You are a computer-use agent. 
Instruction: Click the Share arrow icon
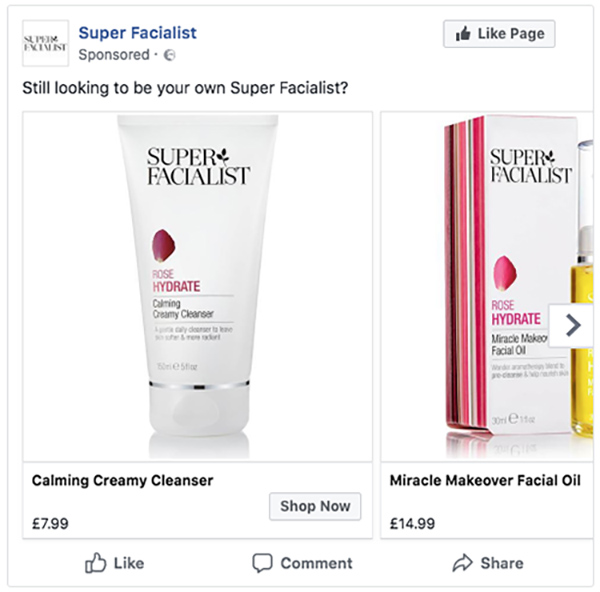(462, 563)
